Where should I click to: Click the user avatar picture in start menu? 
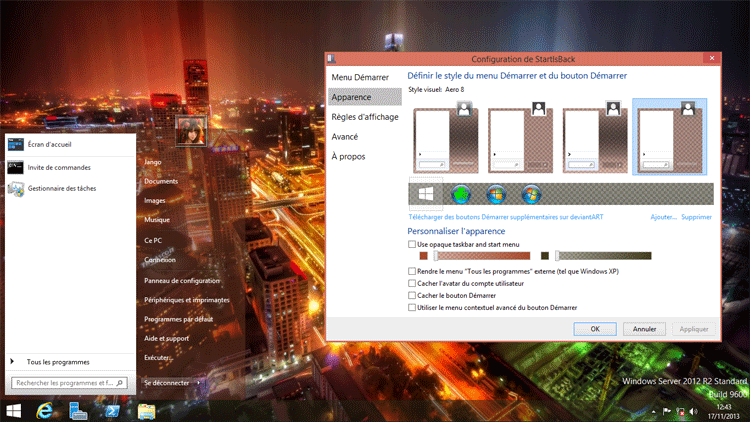pos(191,131)
